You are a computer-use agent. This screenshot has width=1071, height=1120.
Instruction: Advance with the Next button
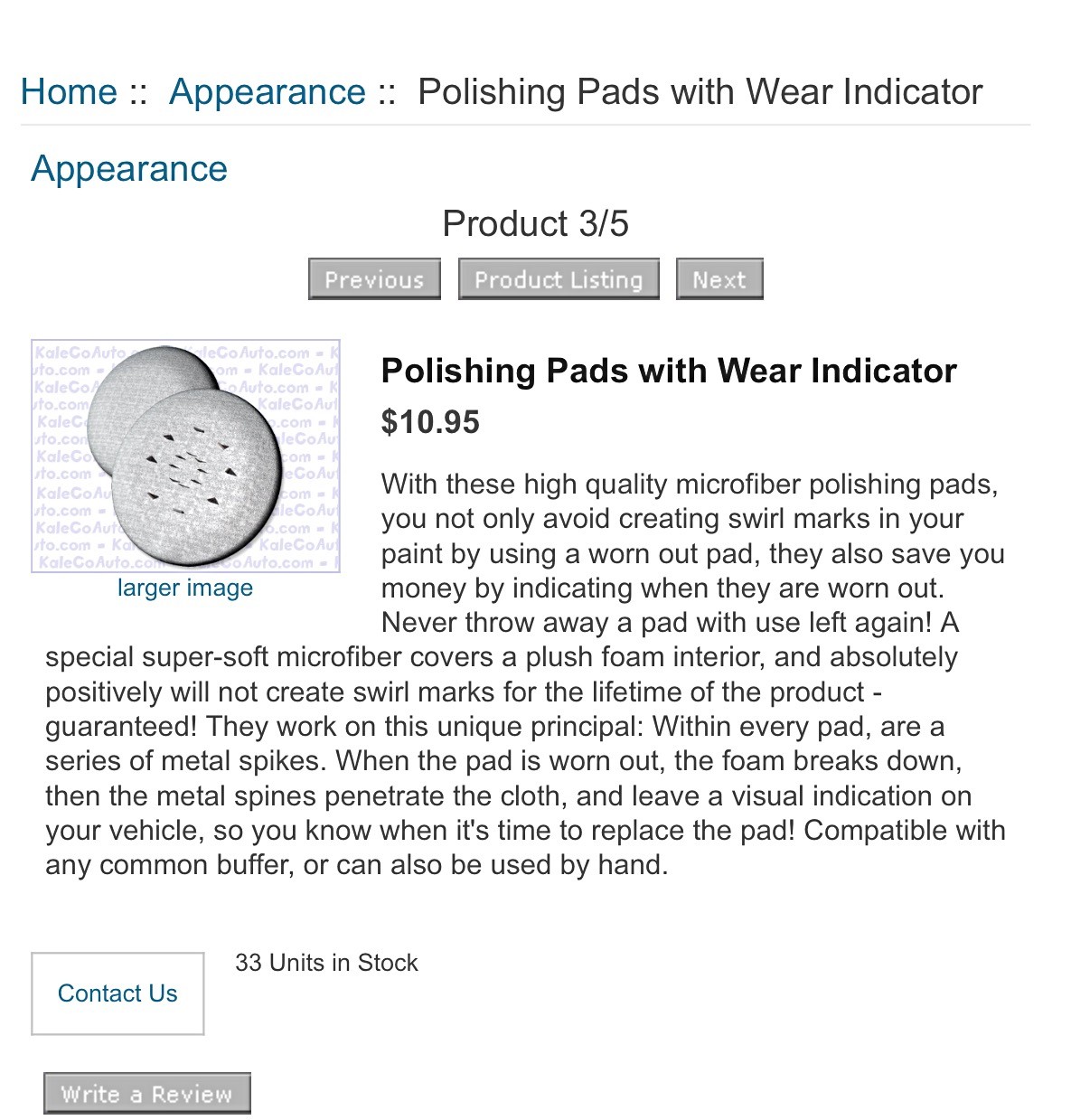tap(719, 278)
